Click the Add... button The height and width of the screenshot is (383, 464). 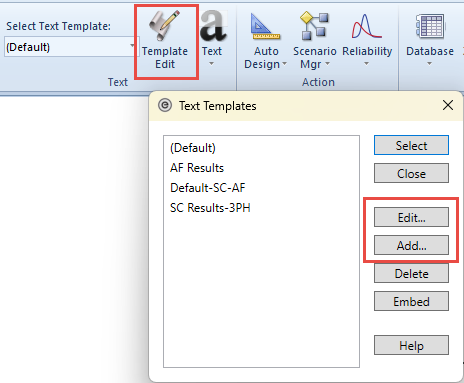[x=411, y=245]
